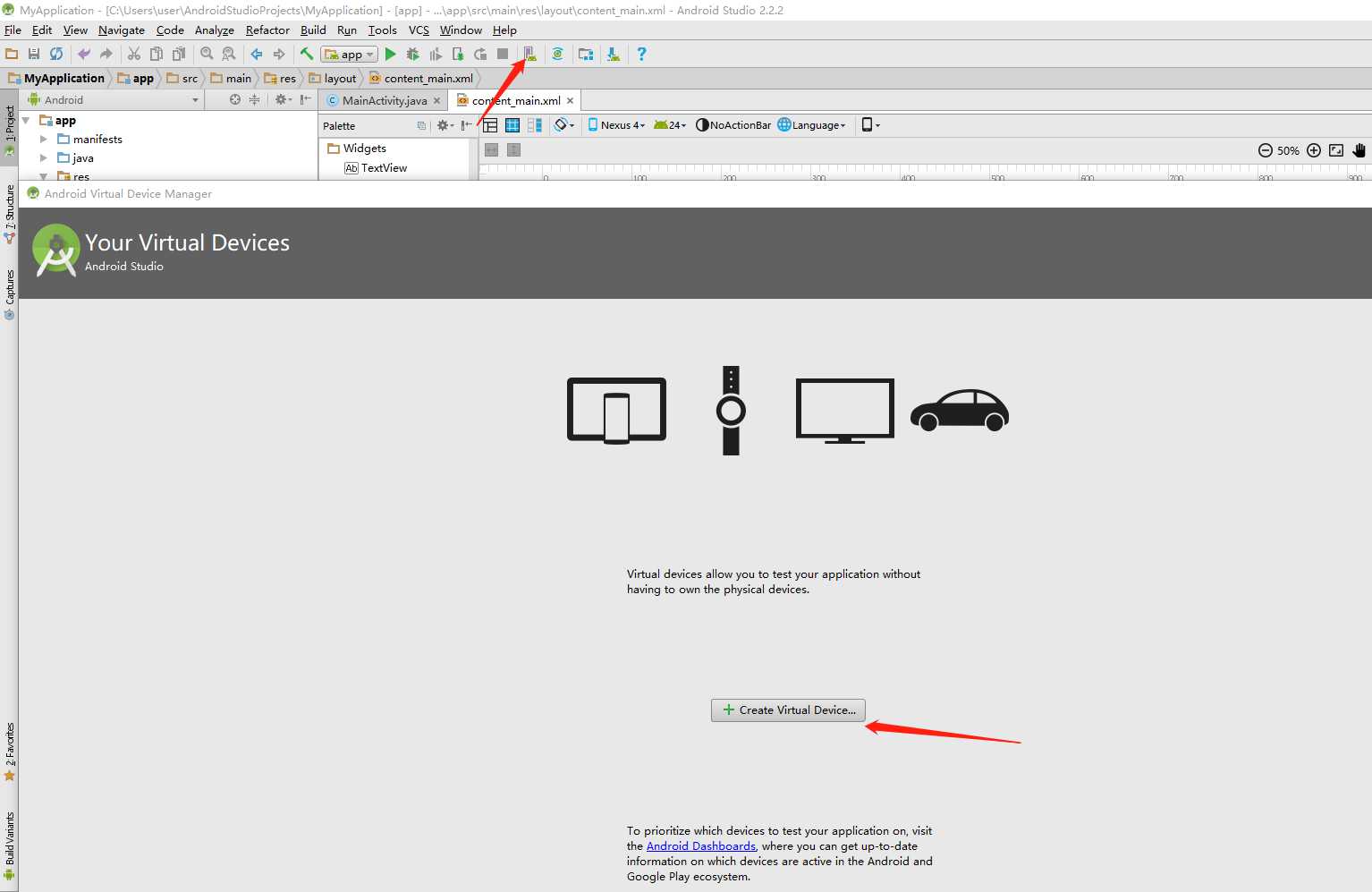The image size is (1372, 892).
Task: Click the Create Virtual Device button
Action: tap(788, 709)
